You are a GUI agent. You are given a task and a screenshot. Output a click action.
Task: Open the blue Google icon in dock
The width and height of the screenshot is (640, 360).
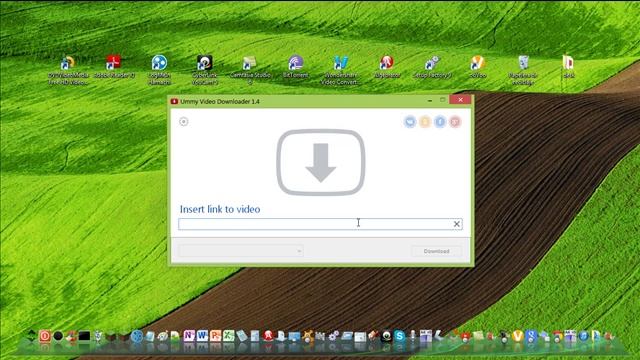531,336
